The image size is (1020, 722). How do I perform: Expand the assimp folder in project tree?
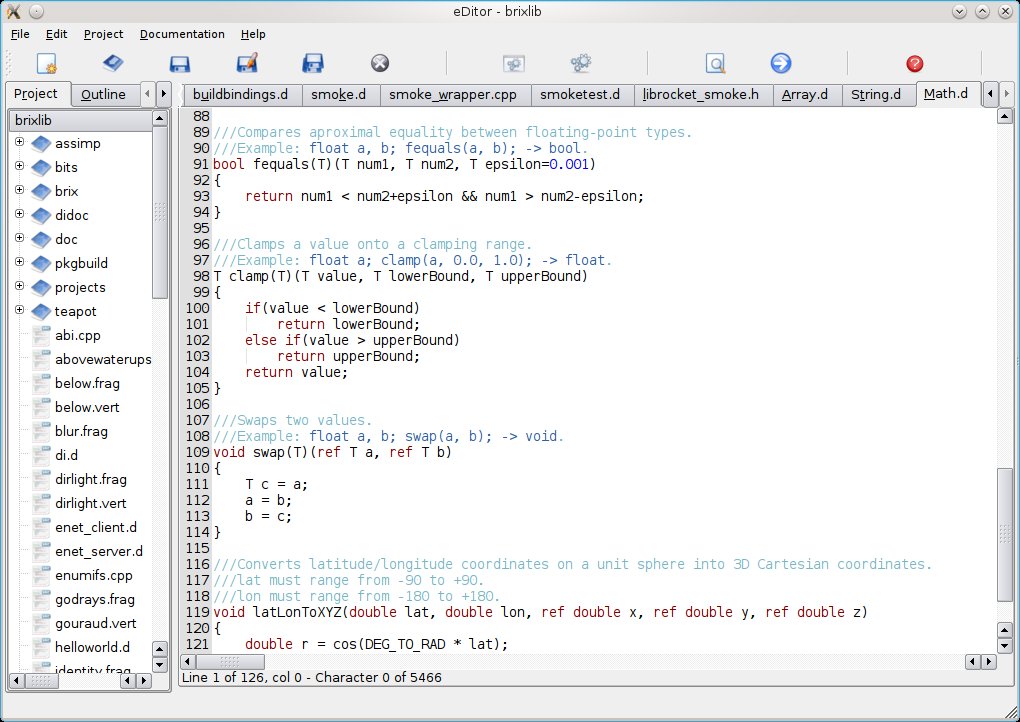tap(19, 142)
